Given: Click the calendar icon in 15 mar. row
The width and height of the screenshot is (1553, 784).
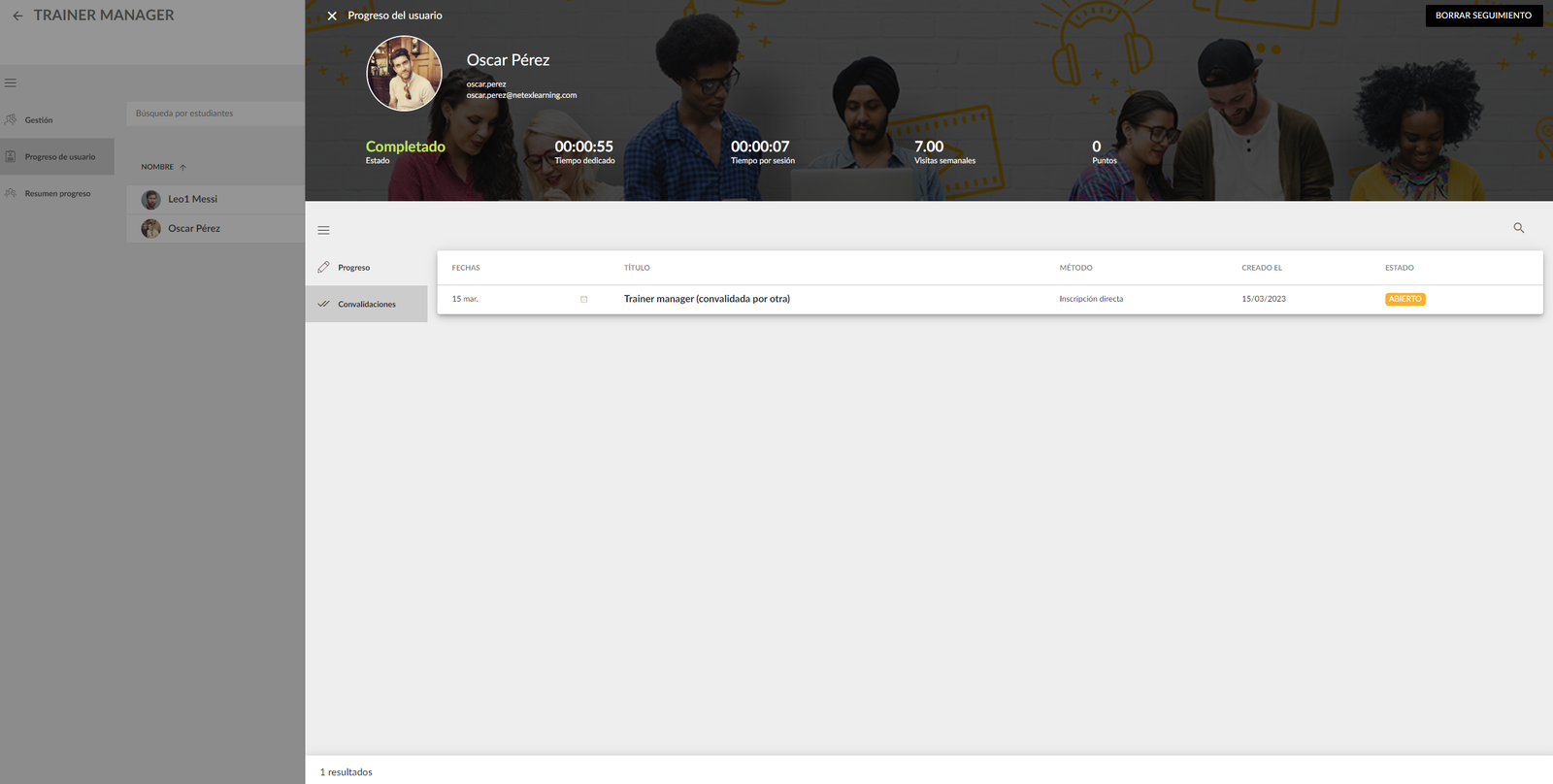Looking at the screenshot, I should [x=583, y=299].
